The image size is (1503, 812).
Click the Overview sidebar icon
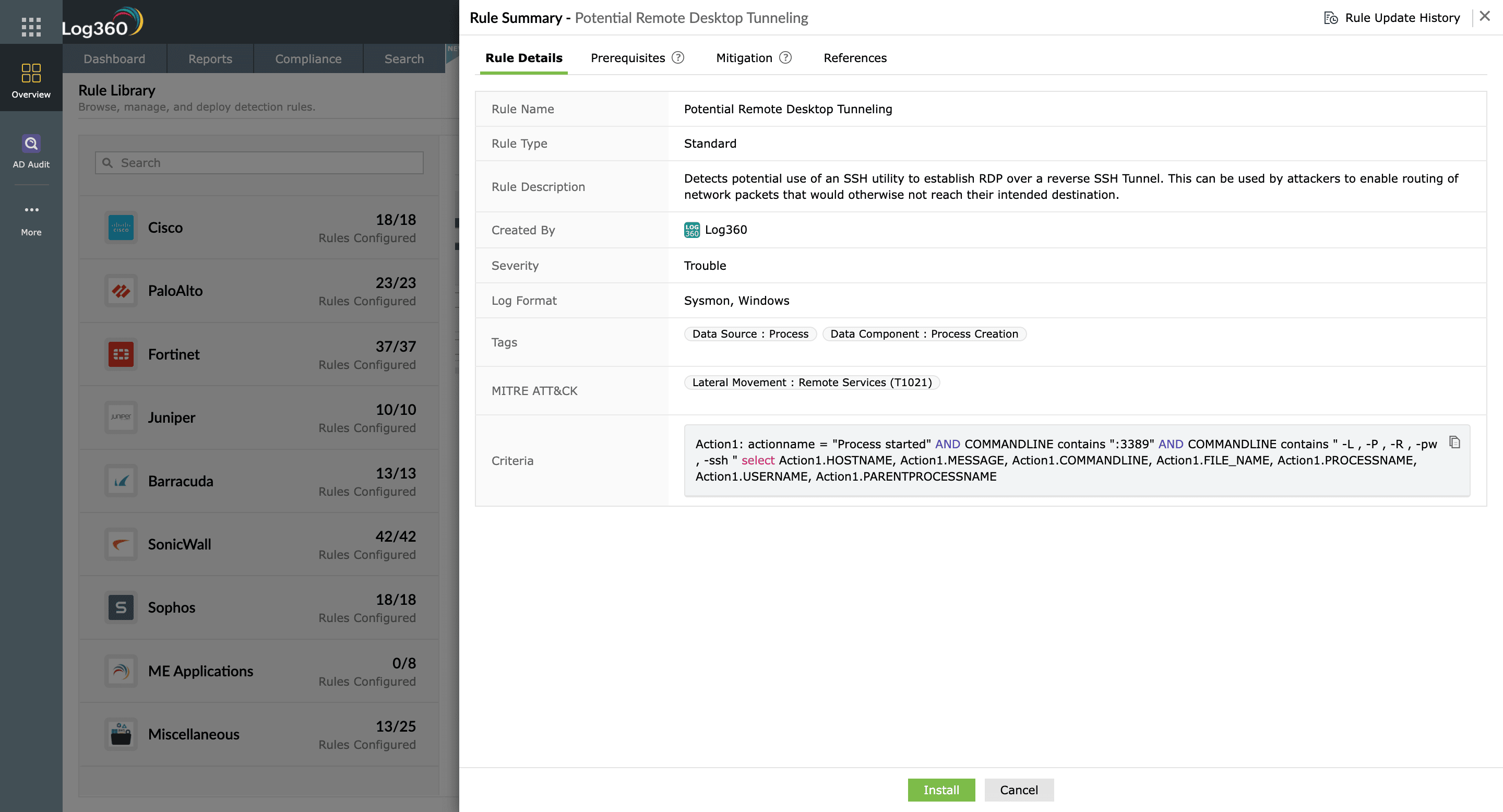31,80
